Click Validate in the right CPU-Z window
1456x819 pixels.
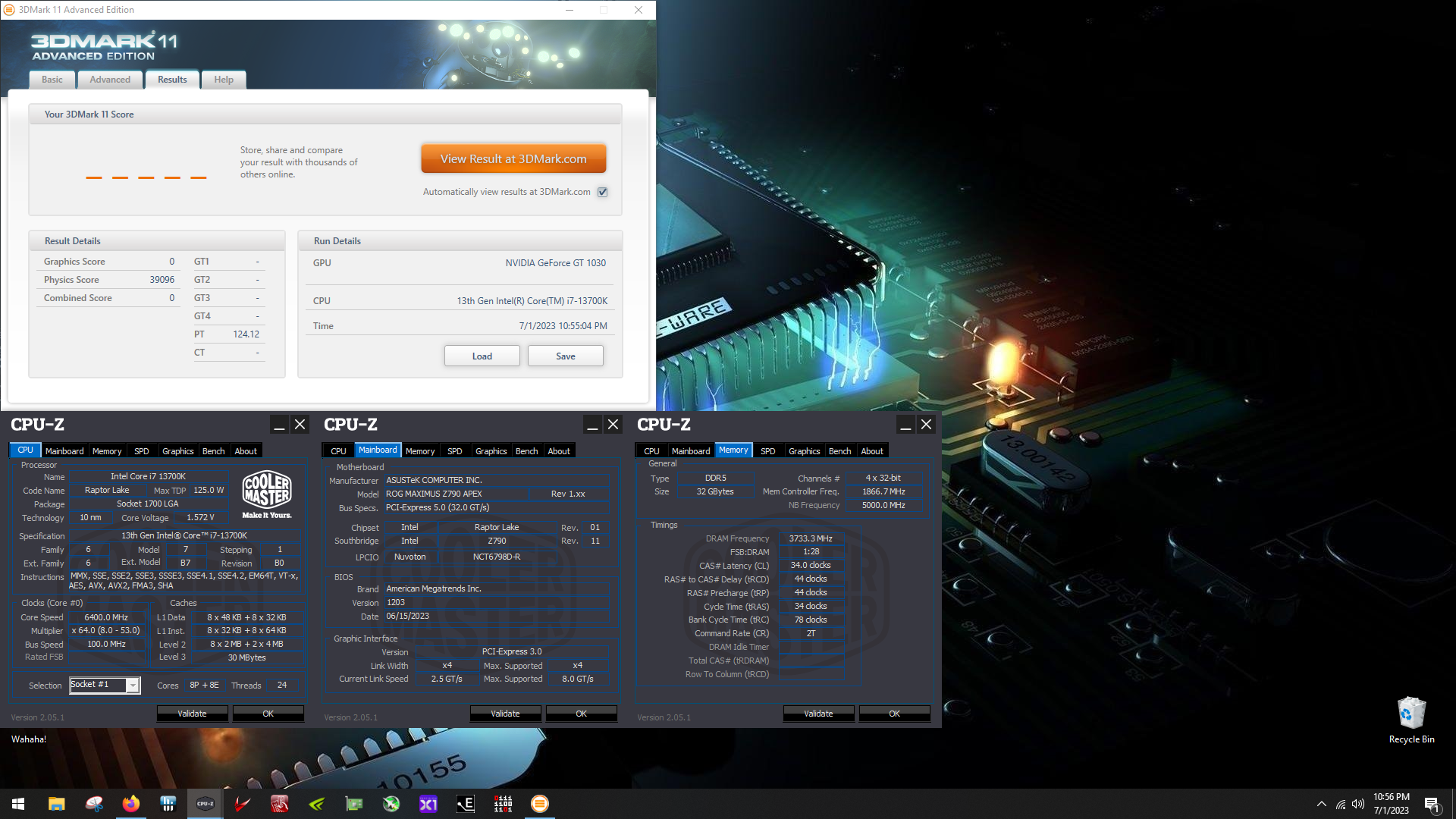(818, 714)
